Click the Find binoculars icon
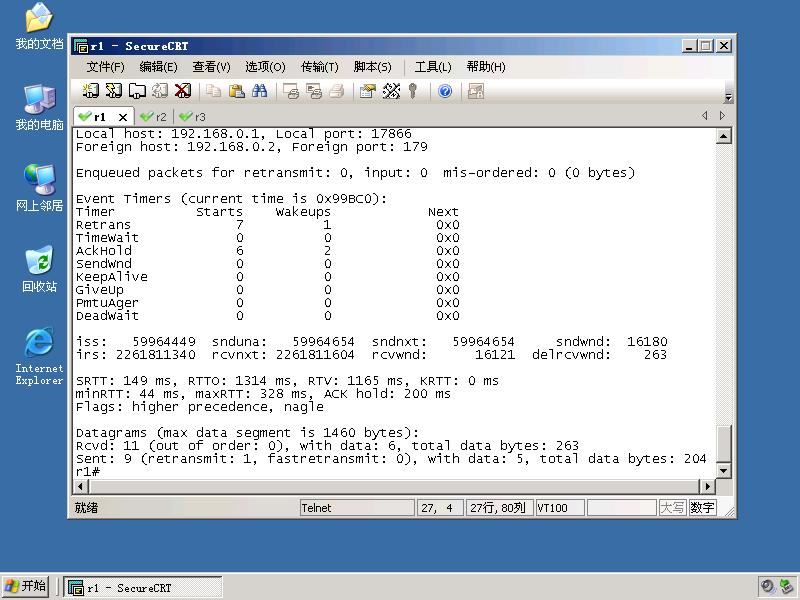The image size is (800, 600). click(259, 91)
